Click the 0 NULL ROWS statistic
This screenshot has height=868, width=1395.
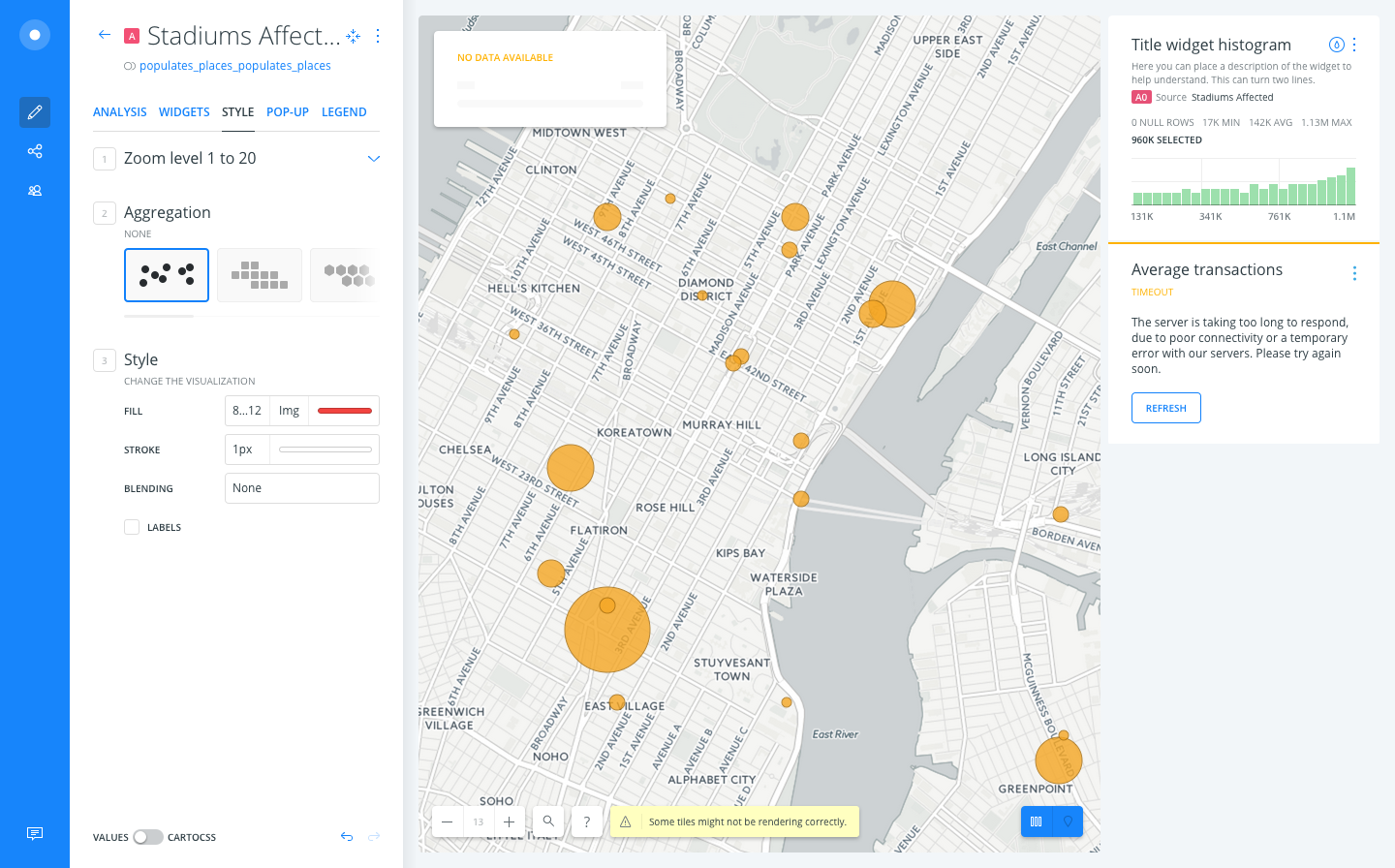1162,123
